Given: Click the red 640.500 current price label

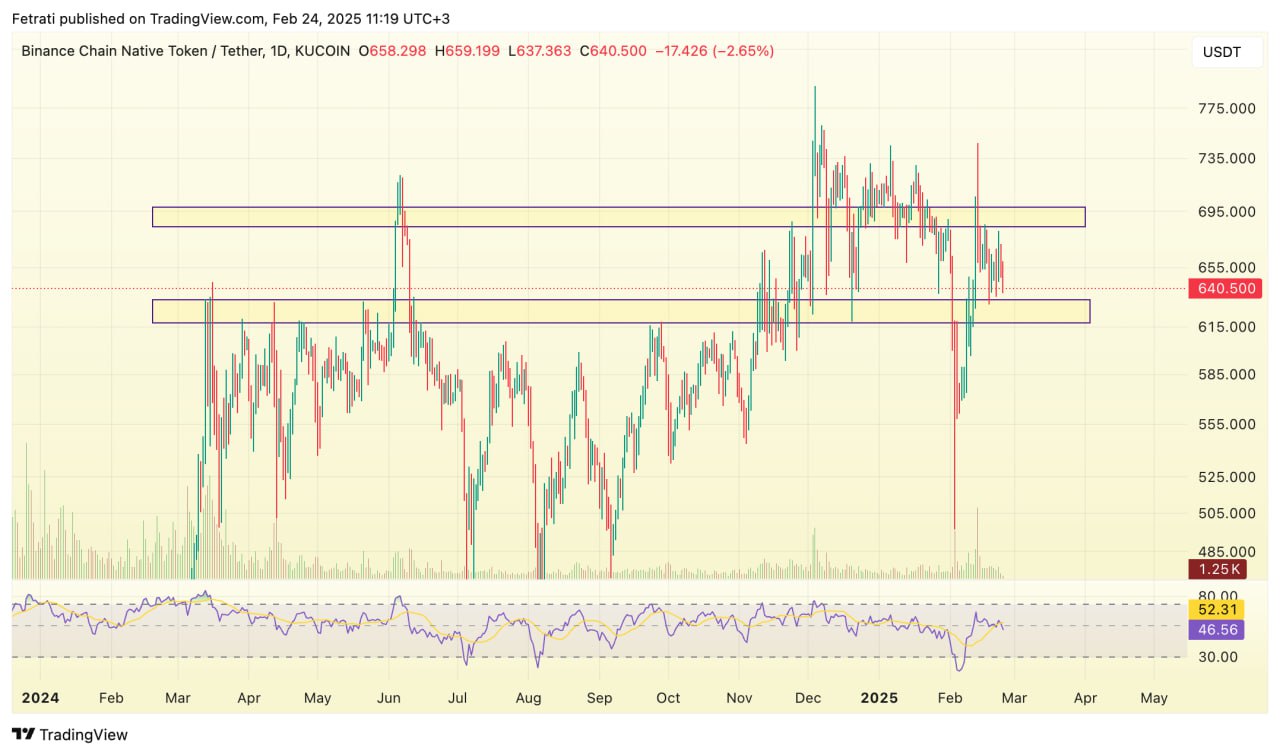Looking at the screenshot, I should [x=1226, y=289].
